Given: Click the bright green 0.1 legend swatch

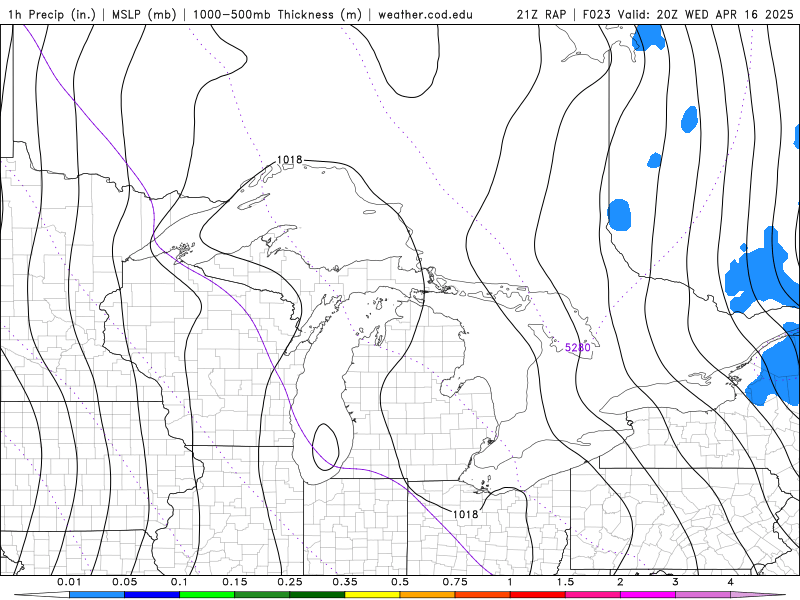Looking at the screenshot, I should [207, 595].
